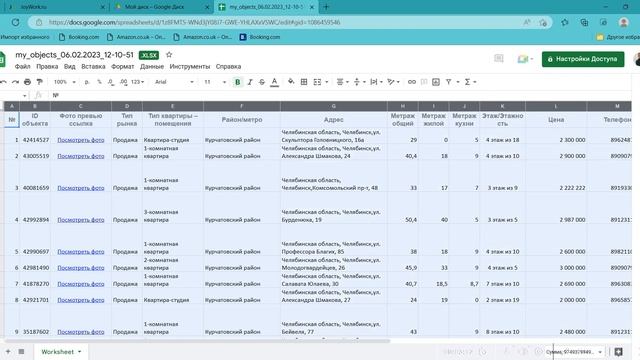
Task: Open the name box dropdown arrow
Action: tap(24, 96)
